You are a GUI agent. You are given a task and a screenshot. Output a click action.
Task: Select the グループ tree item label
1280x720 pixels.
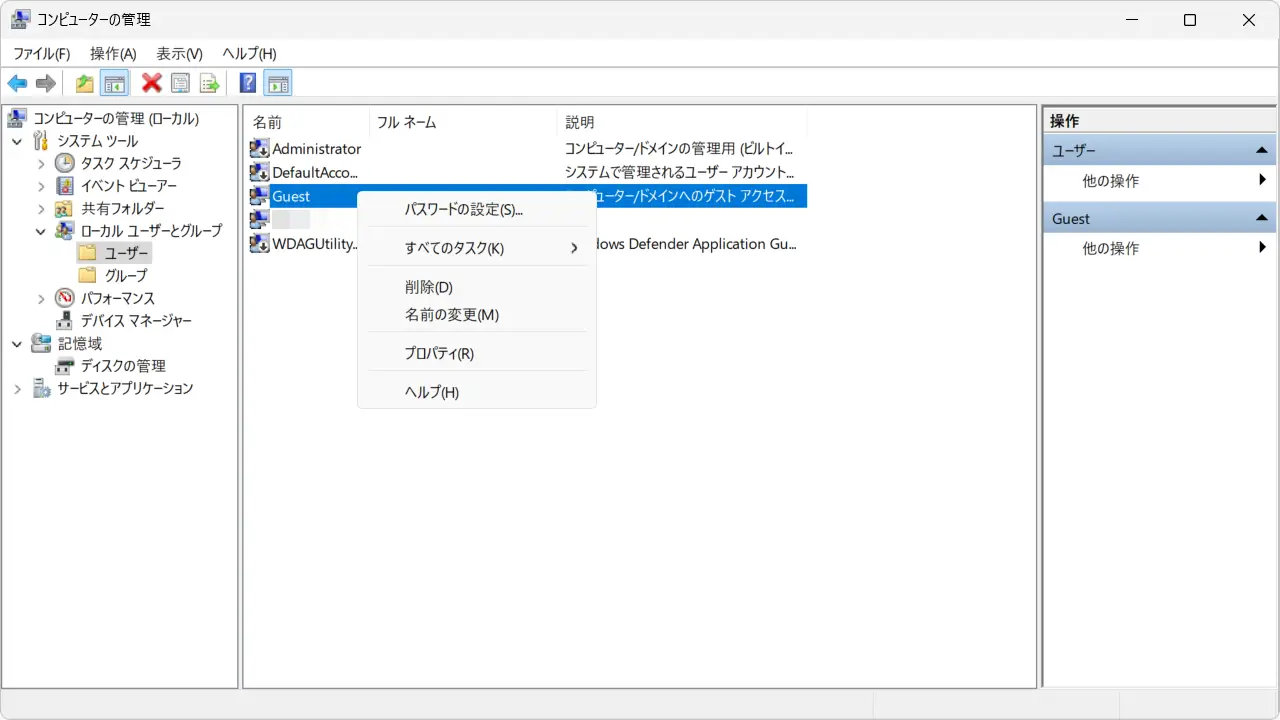(x=126, y=275)
